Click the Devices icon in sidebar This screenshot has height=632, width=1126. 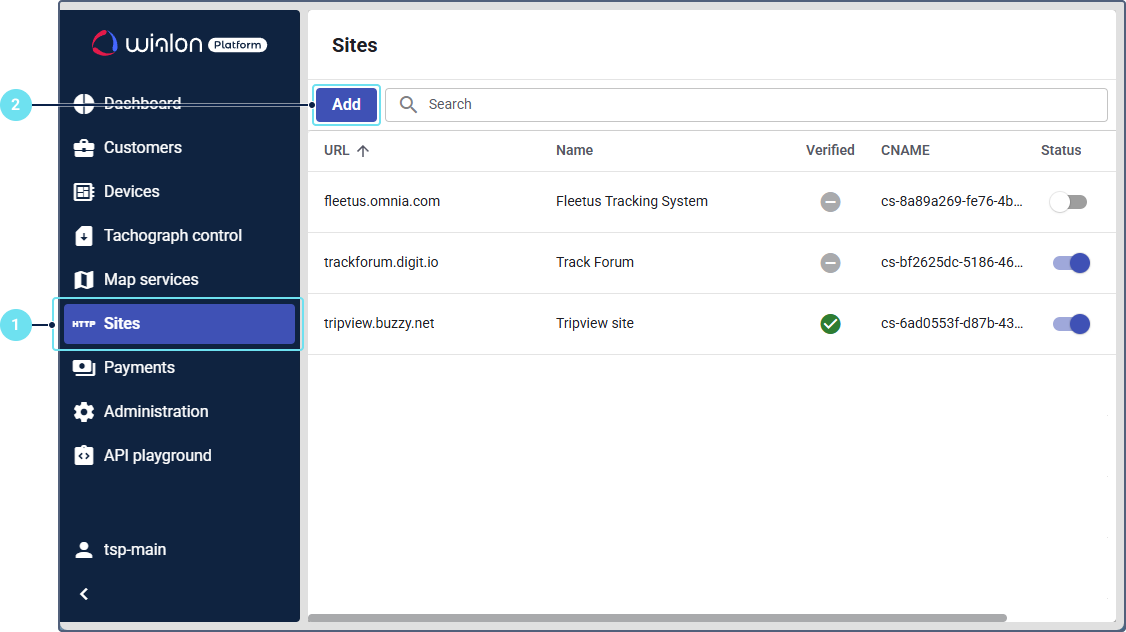point(84,192)
